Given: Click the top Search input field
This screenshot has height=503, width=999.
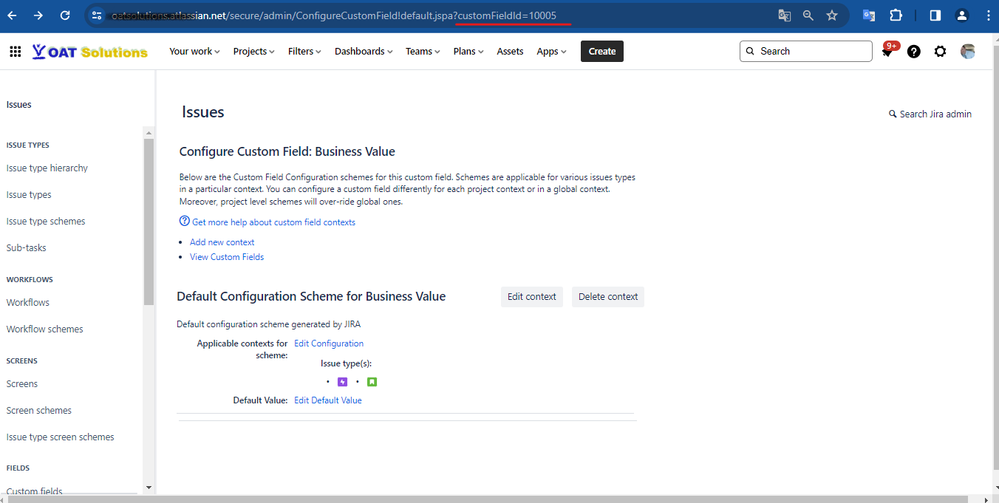Looking at the screenshot, I should pyautogui.click(x=806, y=52).
